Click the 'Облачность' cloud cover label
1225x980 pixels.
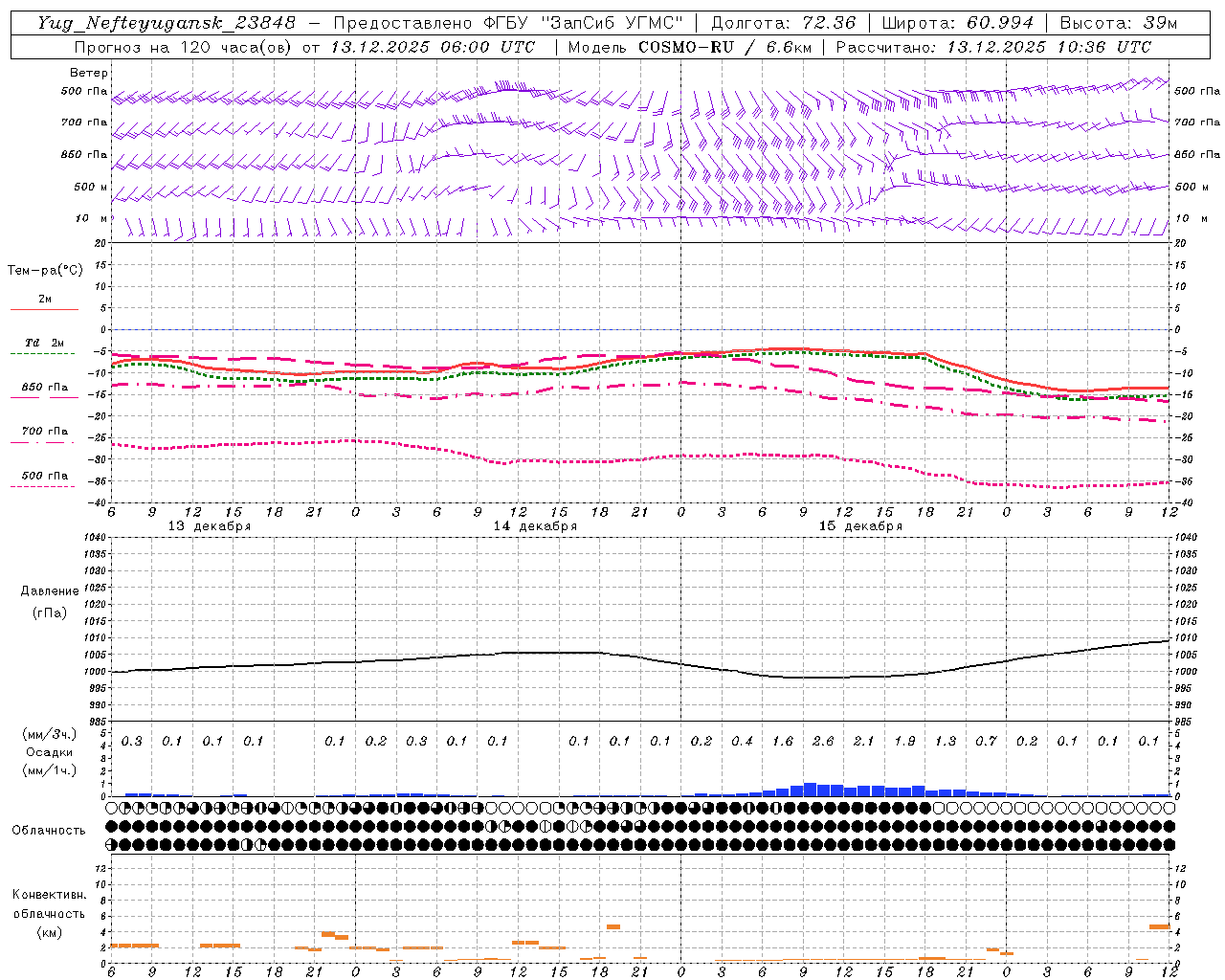49,831
